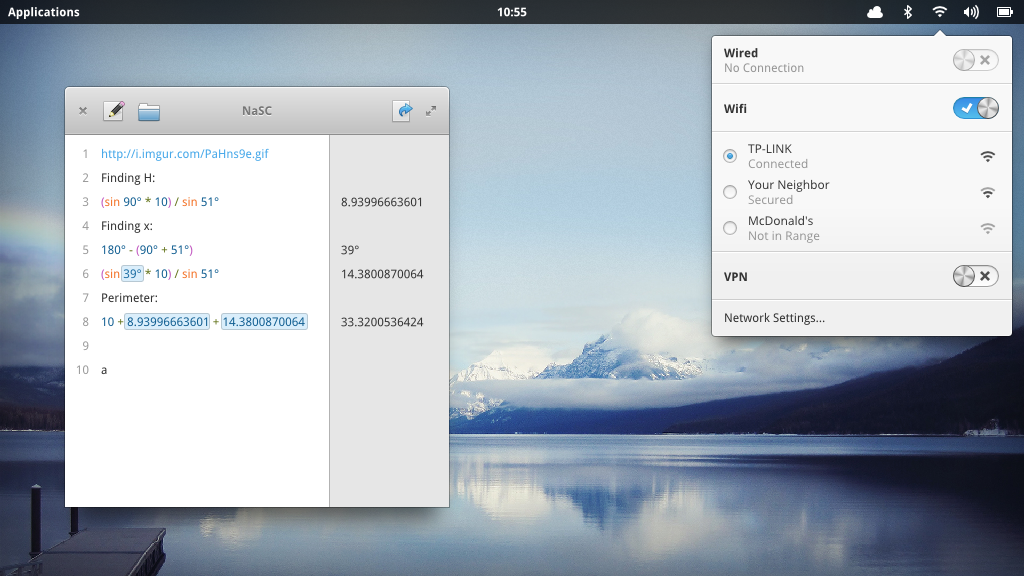The height and width of the screenshot is (576, 1024).
Task: Click the 33.3200536424 perimeter result
Action: [382, 322]
